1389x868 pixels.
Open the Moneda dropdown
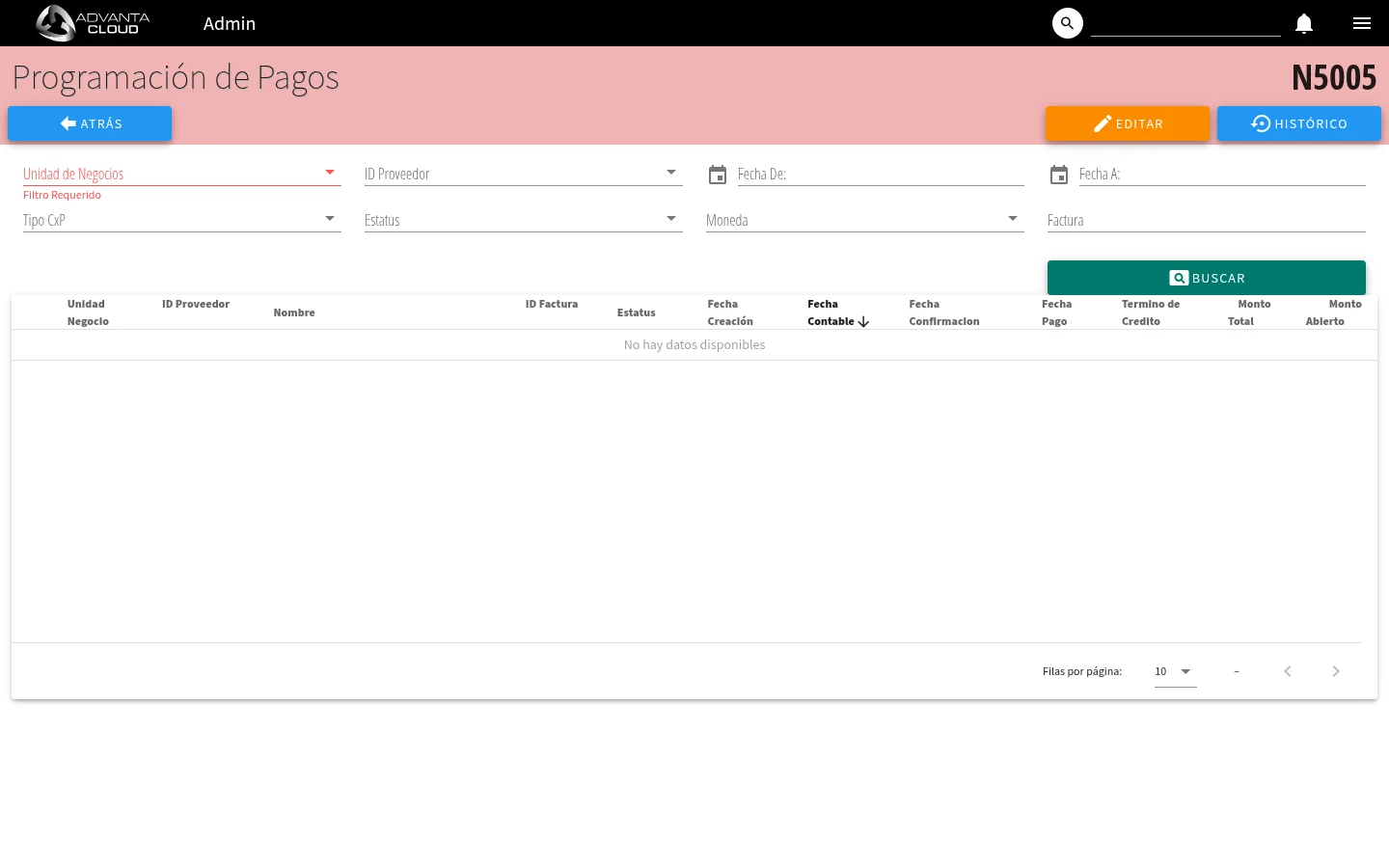pyautogui.click(x=865, y=220)
